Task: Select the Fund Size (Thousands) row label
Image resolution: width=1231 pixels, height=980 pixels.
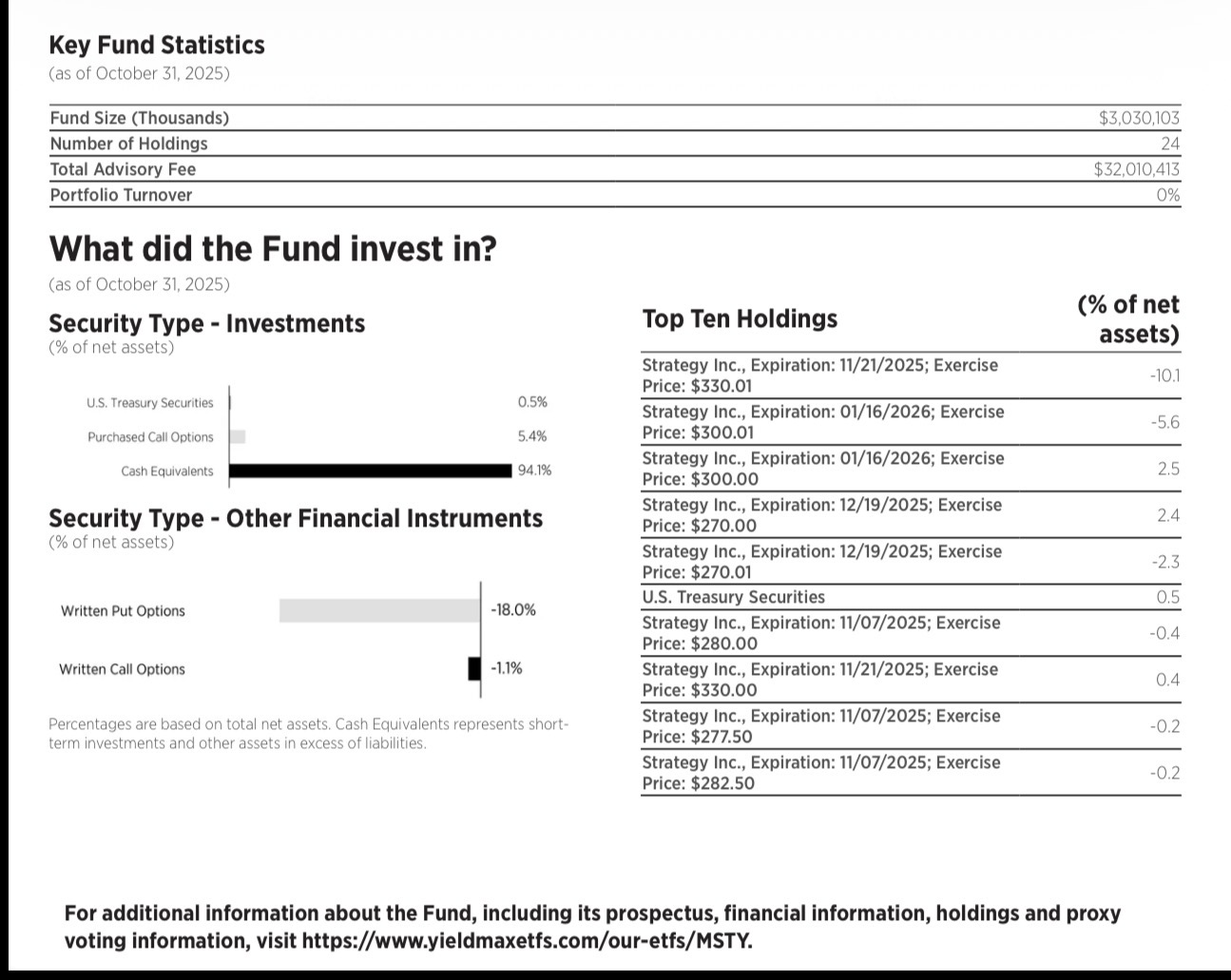Action: [x=140, y=118]
